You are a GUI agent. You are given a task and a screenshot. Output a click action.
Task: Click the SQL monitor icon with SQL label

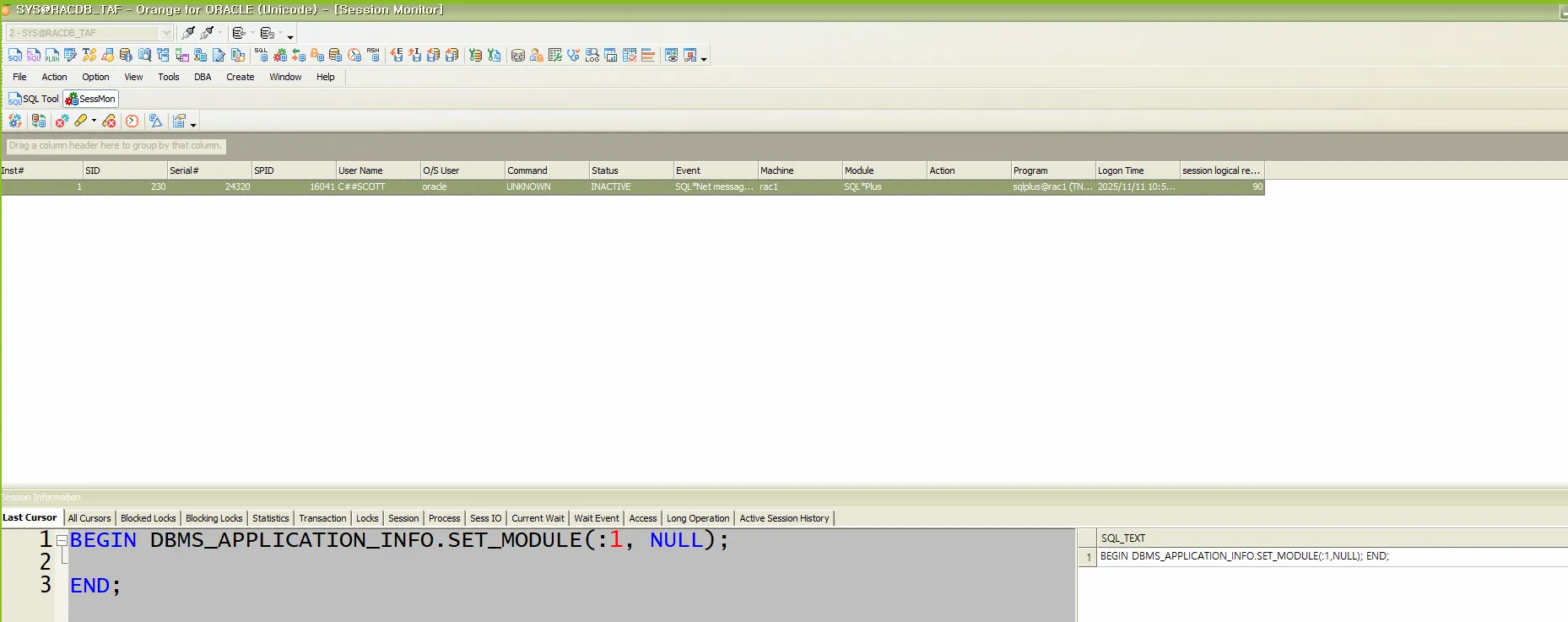(x=262, y=55)
